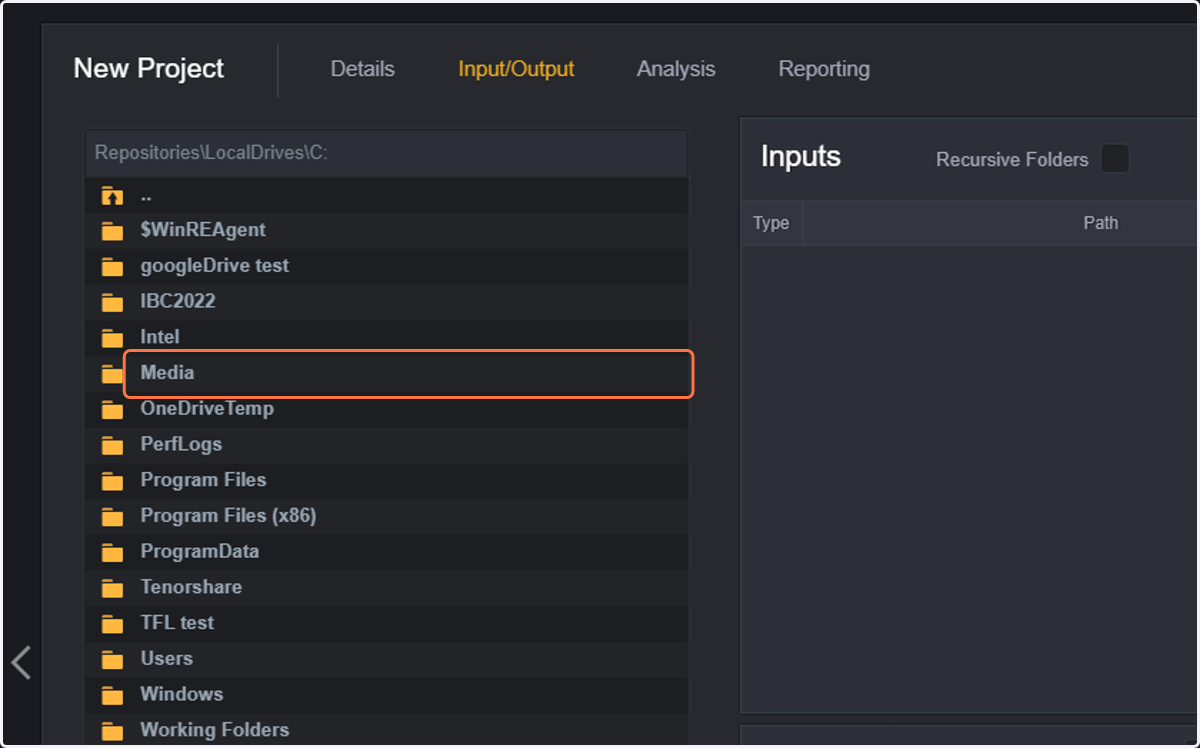Viewport: 1200px width, 748px height.
Task: Click the googleDrive test folder icon
Action: click(x=112, y=267)
